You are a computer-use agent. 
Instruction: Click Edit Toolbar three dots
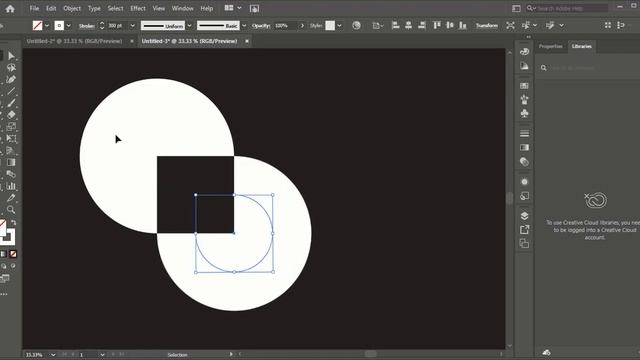click(x=4, y=294)
